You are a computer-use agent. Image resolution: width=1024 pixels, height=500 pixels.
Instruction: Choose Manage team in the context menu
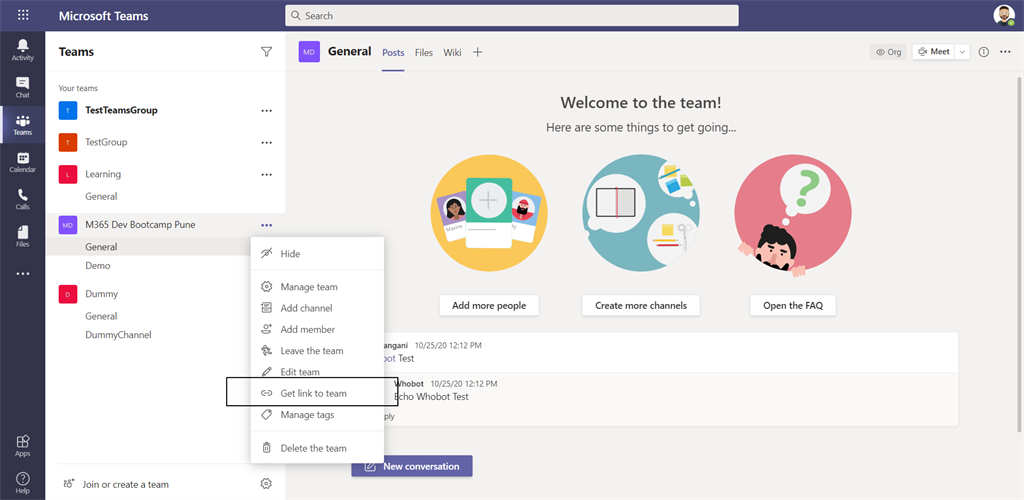pyautogui.click(x=317, y=287)
